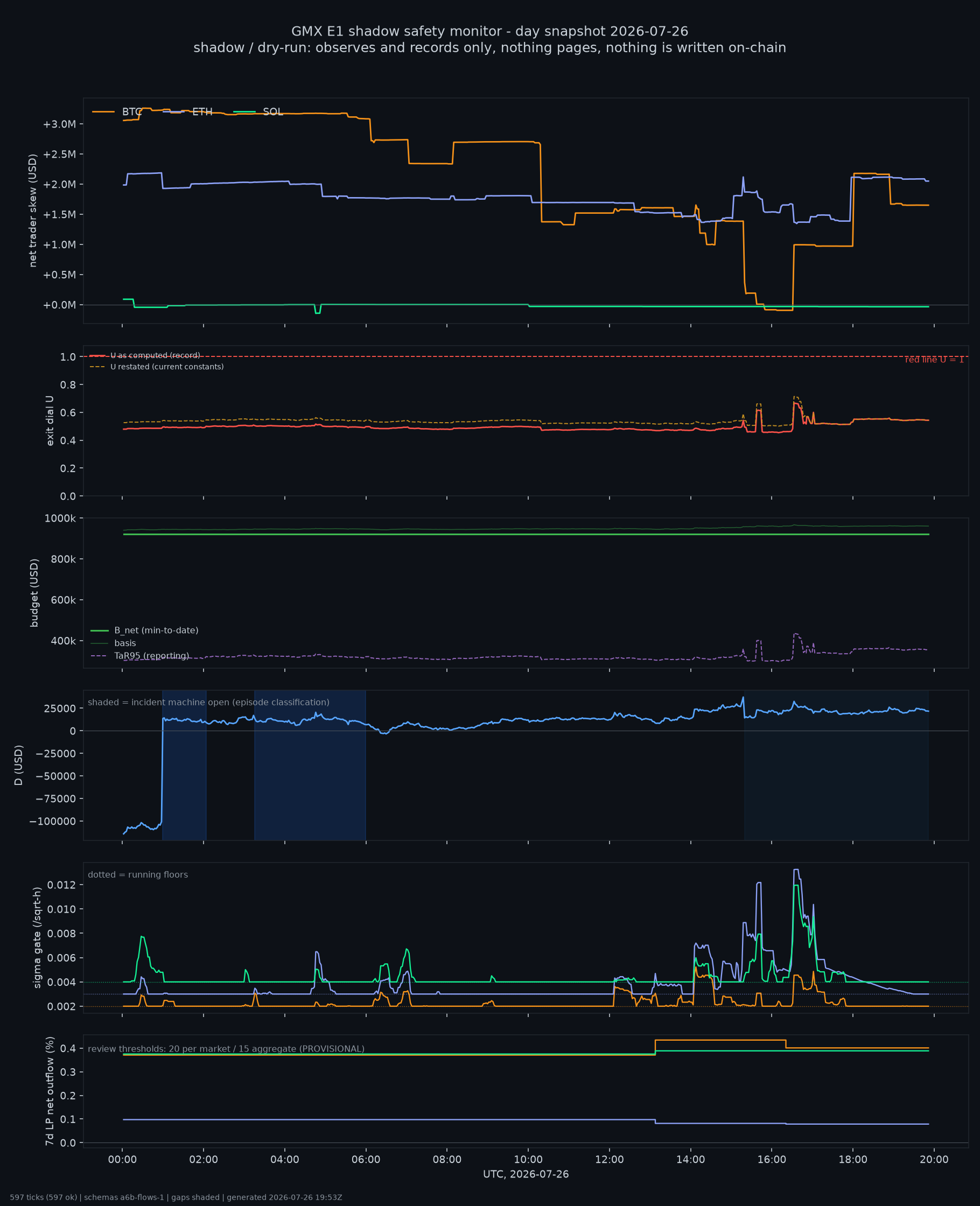The width and height of the screenshot is (980, 1206).
Task: Click the 14:00 time tick label
Action: pos(690,1159)
